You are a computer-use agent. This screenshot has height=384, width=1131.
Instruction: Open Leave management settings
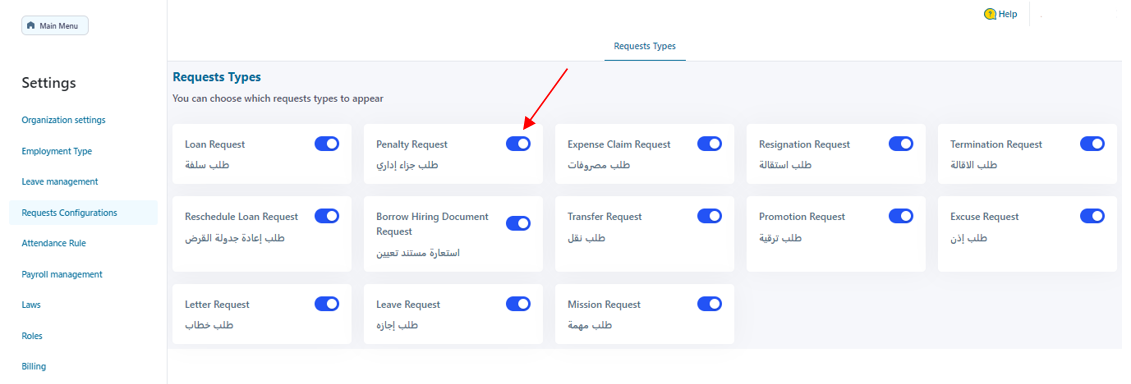pos(60,182)
